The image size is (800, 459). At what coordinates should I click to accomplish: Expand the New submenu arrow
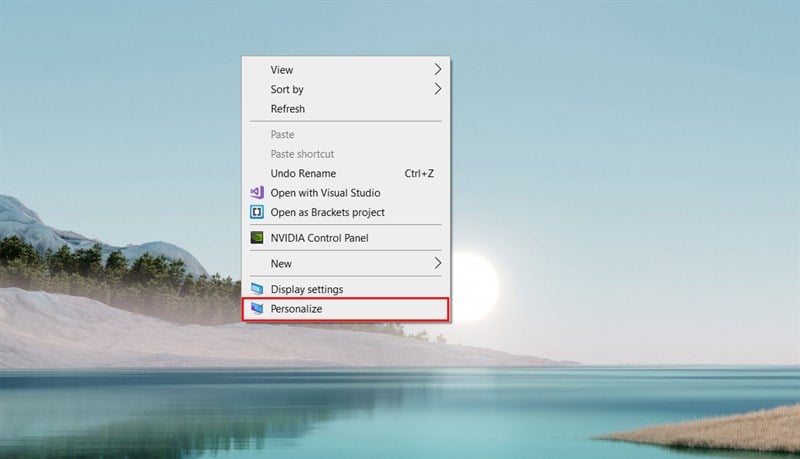tap(437, 264)
